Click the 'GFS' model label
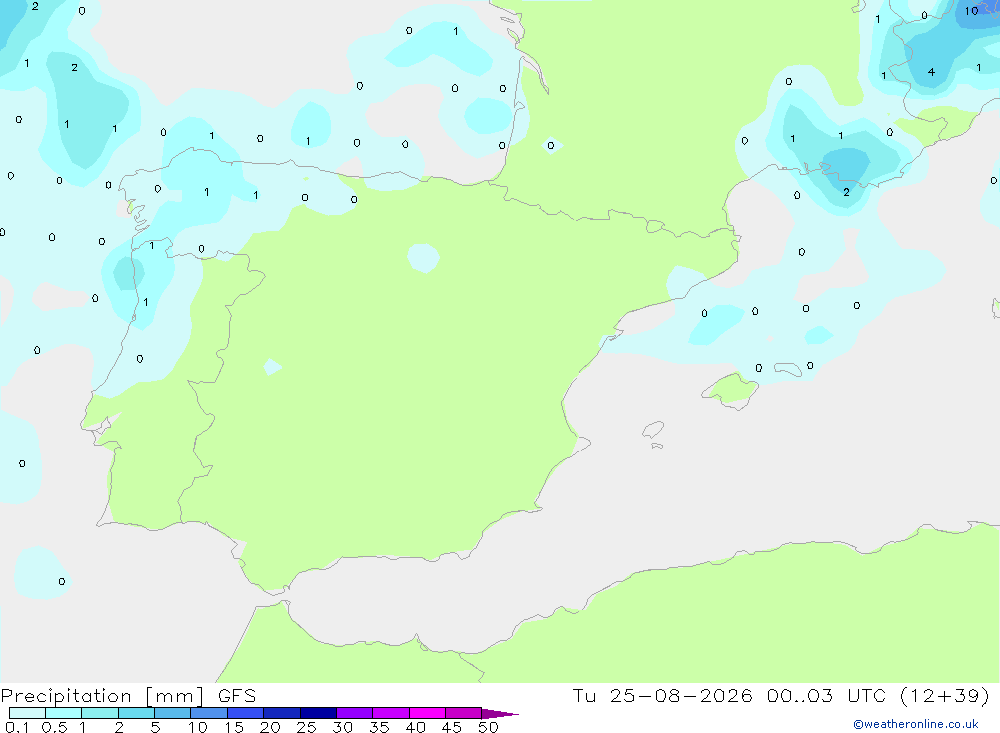The height and width of the screenshot is (733, 1000). point(237,695)
